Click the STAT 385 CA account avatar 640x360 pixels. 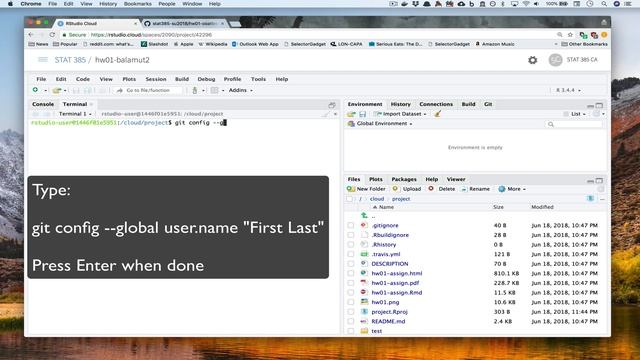tap(555, 60)
